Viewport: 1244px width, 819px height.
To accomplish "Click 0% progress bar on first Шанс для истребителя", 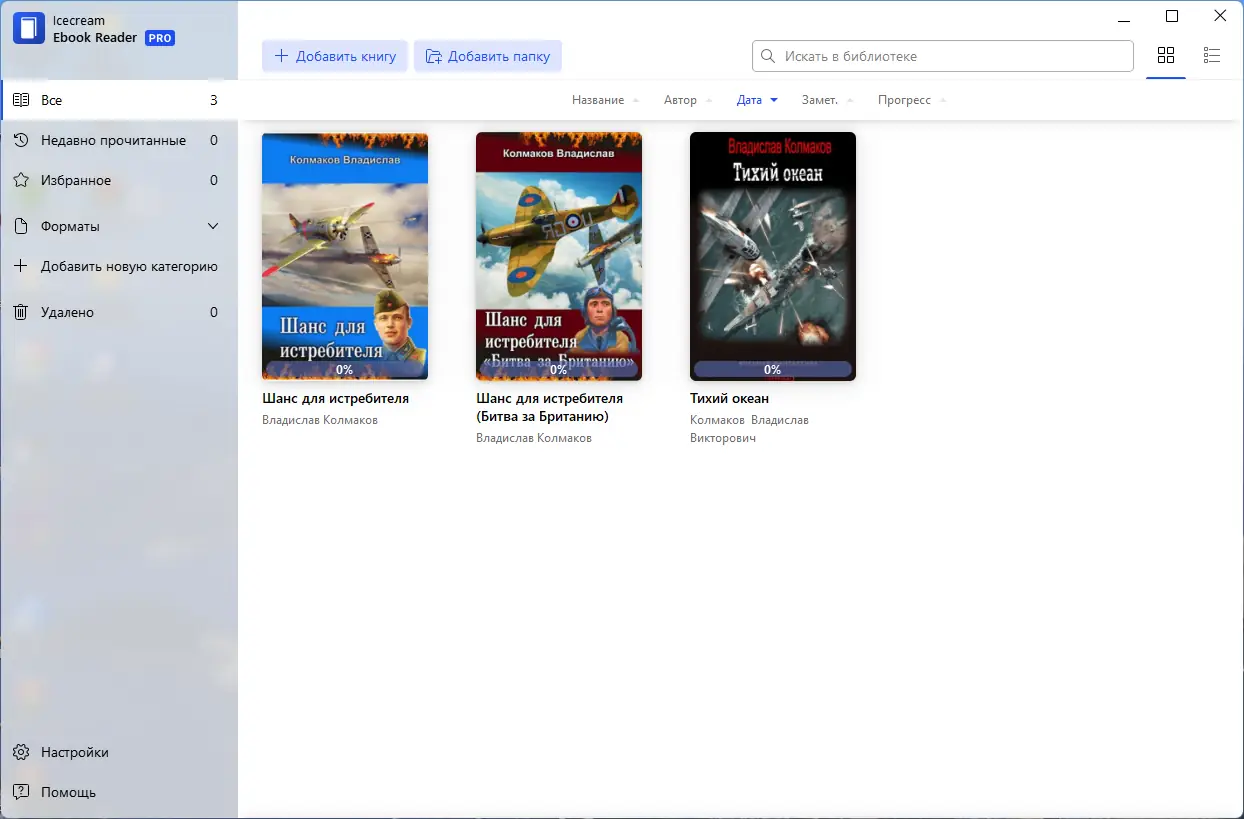I will pos(345,369).
